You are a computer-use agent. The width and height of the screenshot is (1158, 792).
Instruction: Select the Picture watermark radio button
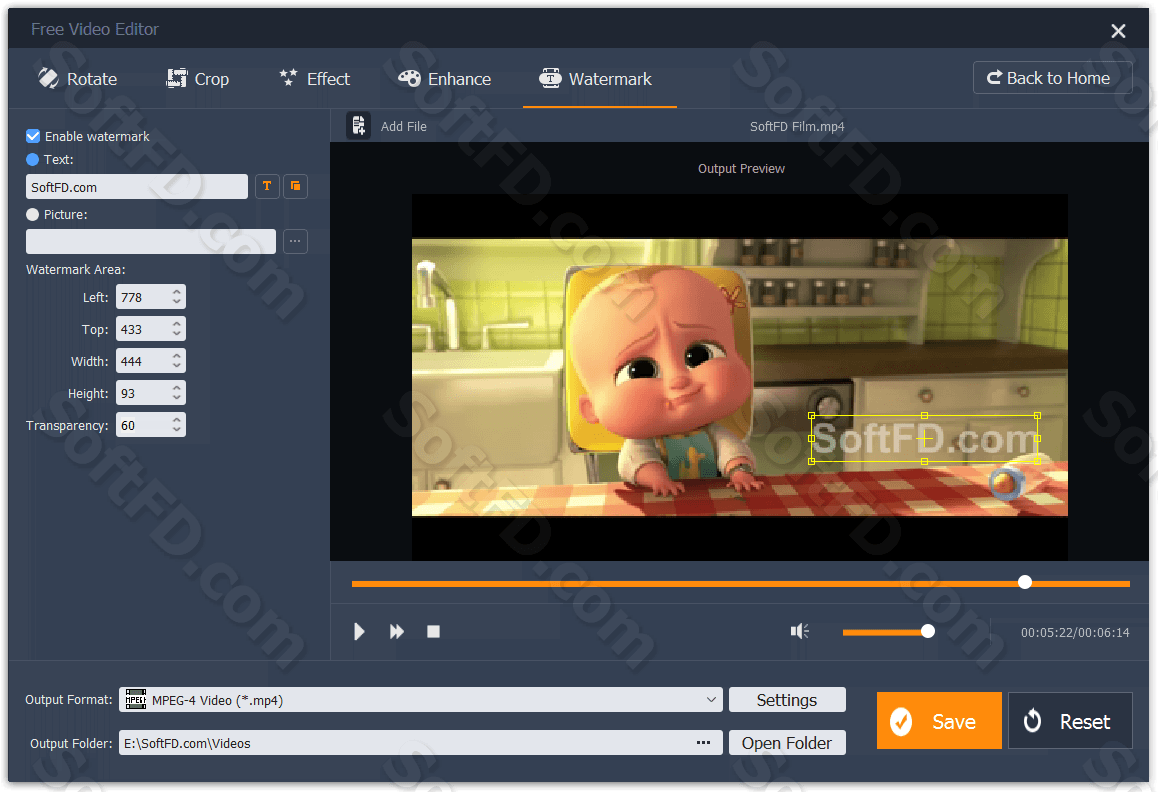pyautogui.click(x=32, y=214)
